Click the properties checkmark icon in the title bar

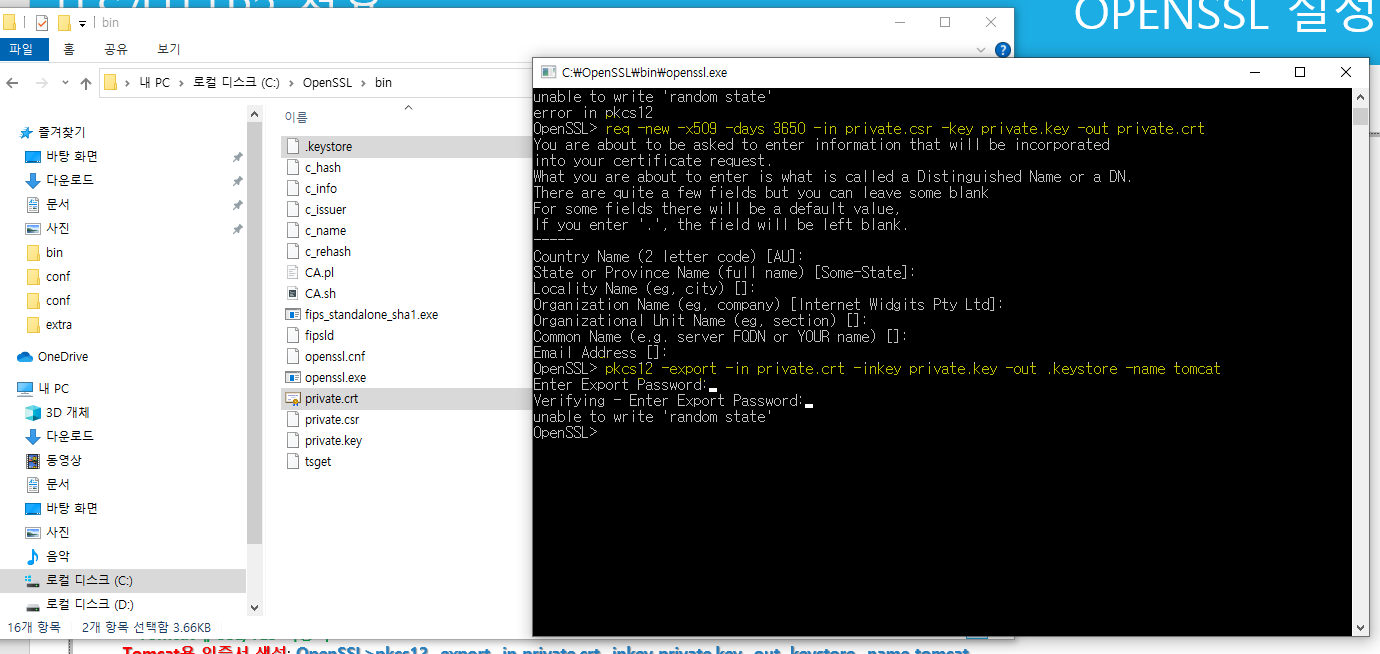click(x=41, y=22)
